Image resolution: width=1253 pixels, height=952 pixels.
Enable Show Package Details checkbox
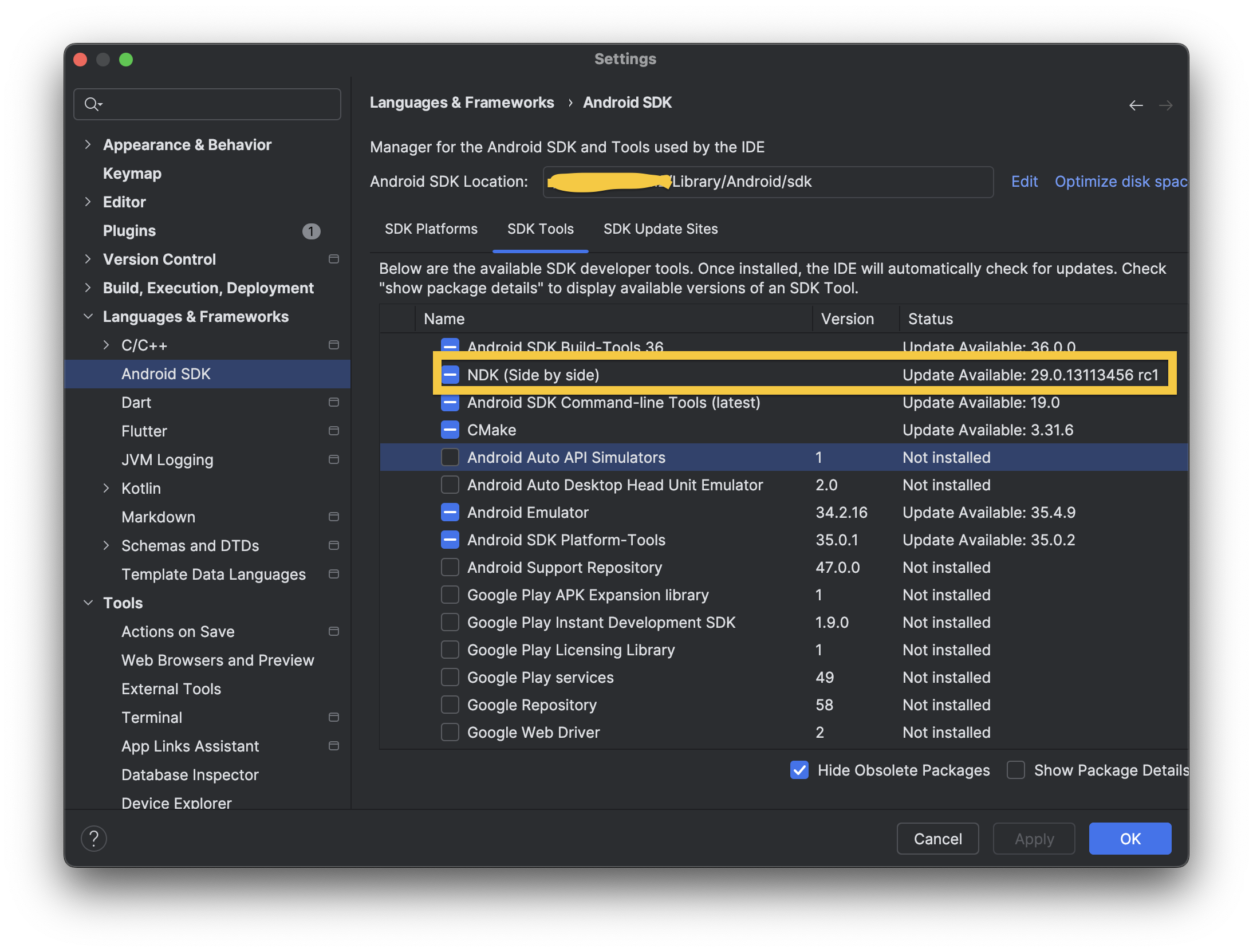point(1016,770)
